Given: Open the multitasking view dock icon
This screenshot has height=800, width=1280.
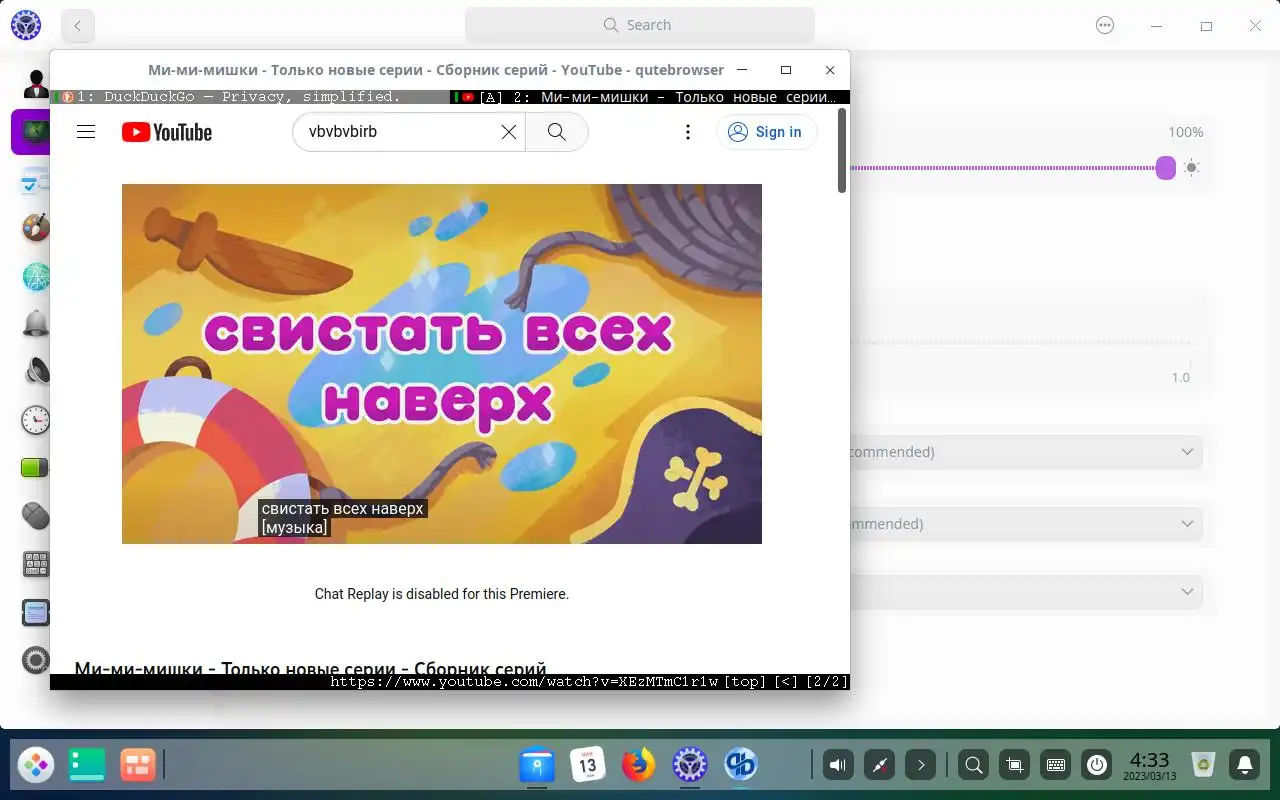Looking at the screenshot, I should point(138,766).
